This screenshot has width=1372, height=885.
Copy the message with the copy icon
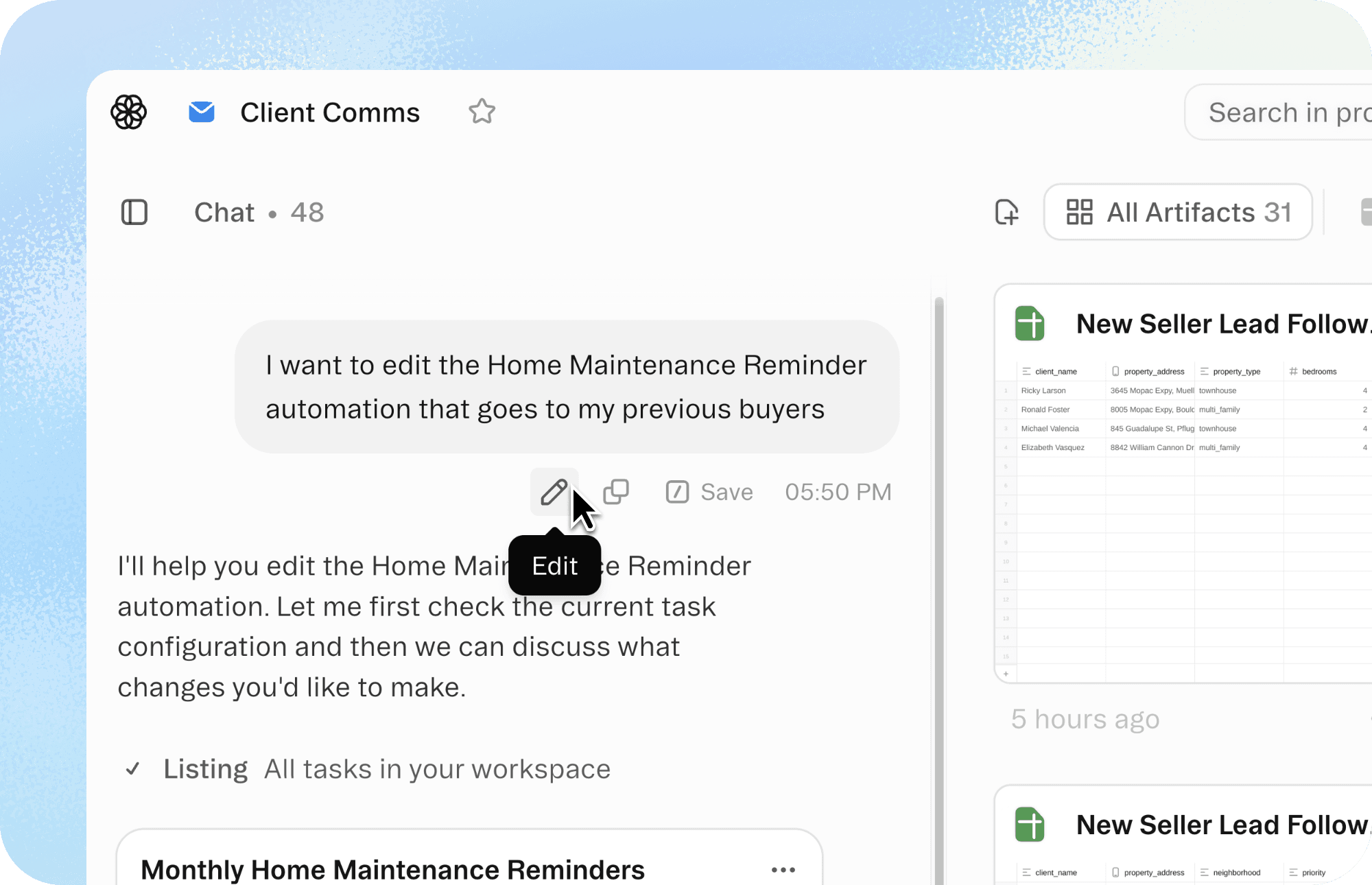[615, 492]
